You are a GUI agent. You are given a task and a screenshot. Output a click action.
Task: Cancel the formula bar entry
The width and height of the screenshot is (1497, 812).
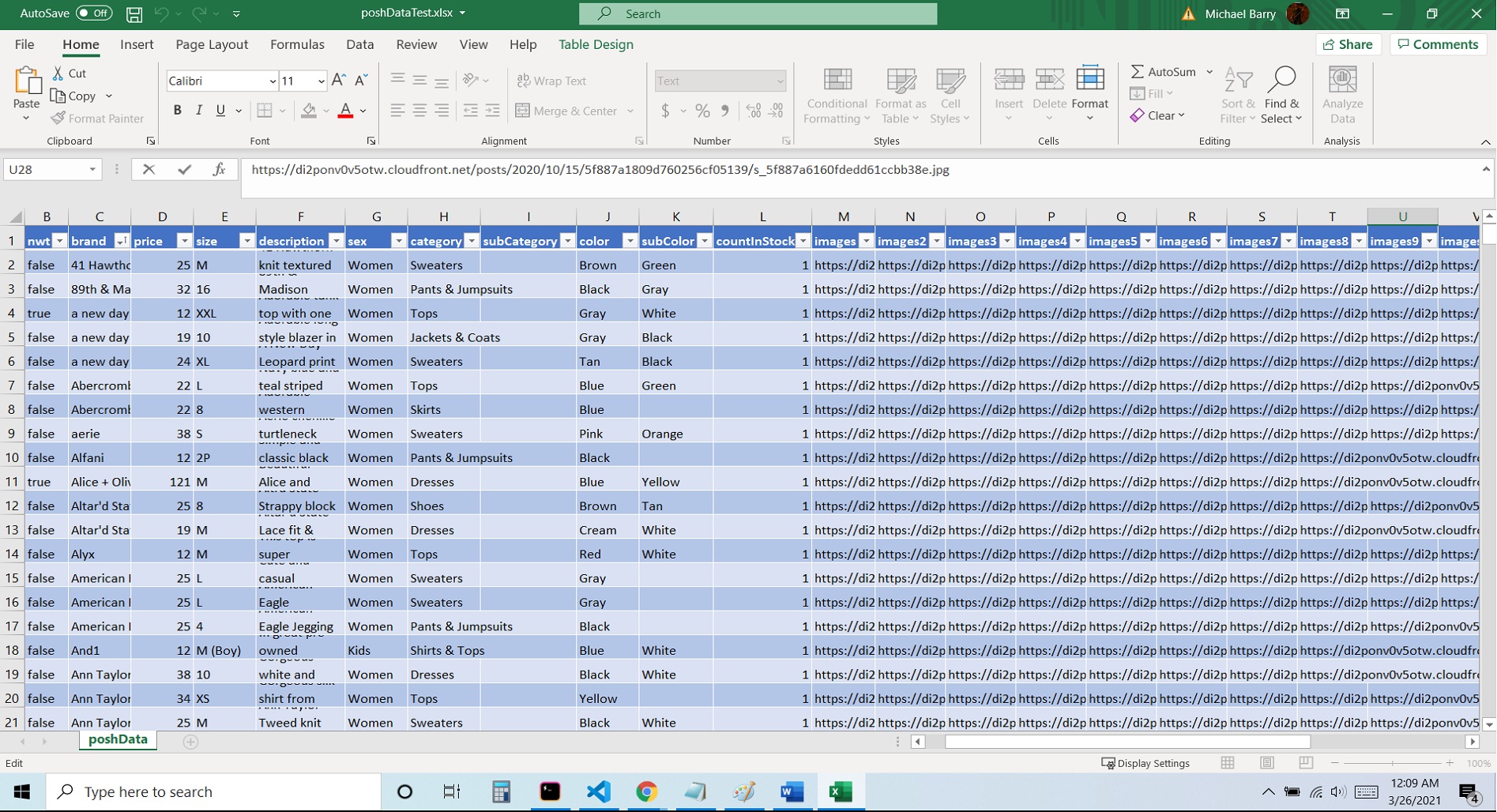[x=149, y=169]
